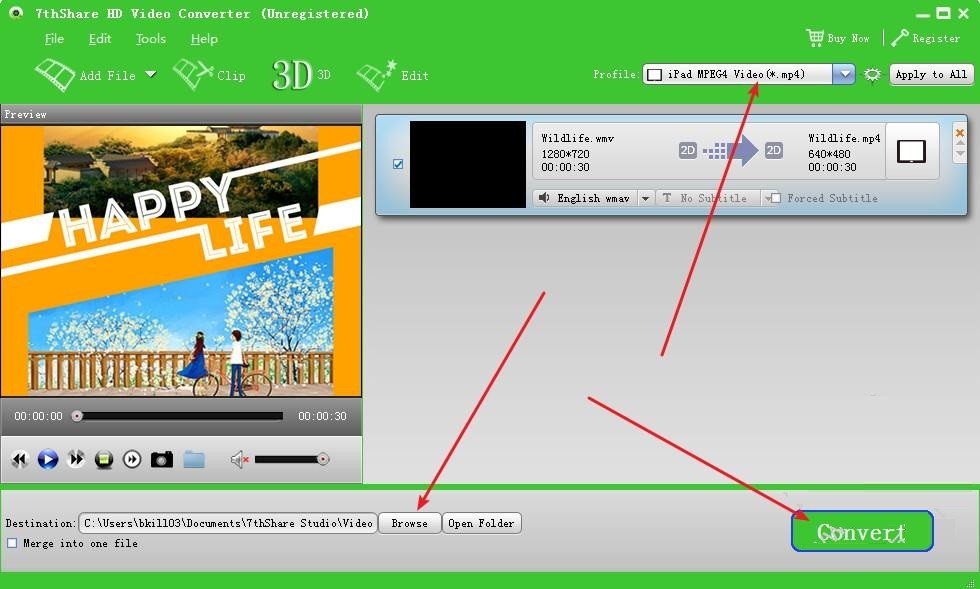Click the preview video area

pyautogui.click(x=181, y=261)
